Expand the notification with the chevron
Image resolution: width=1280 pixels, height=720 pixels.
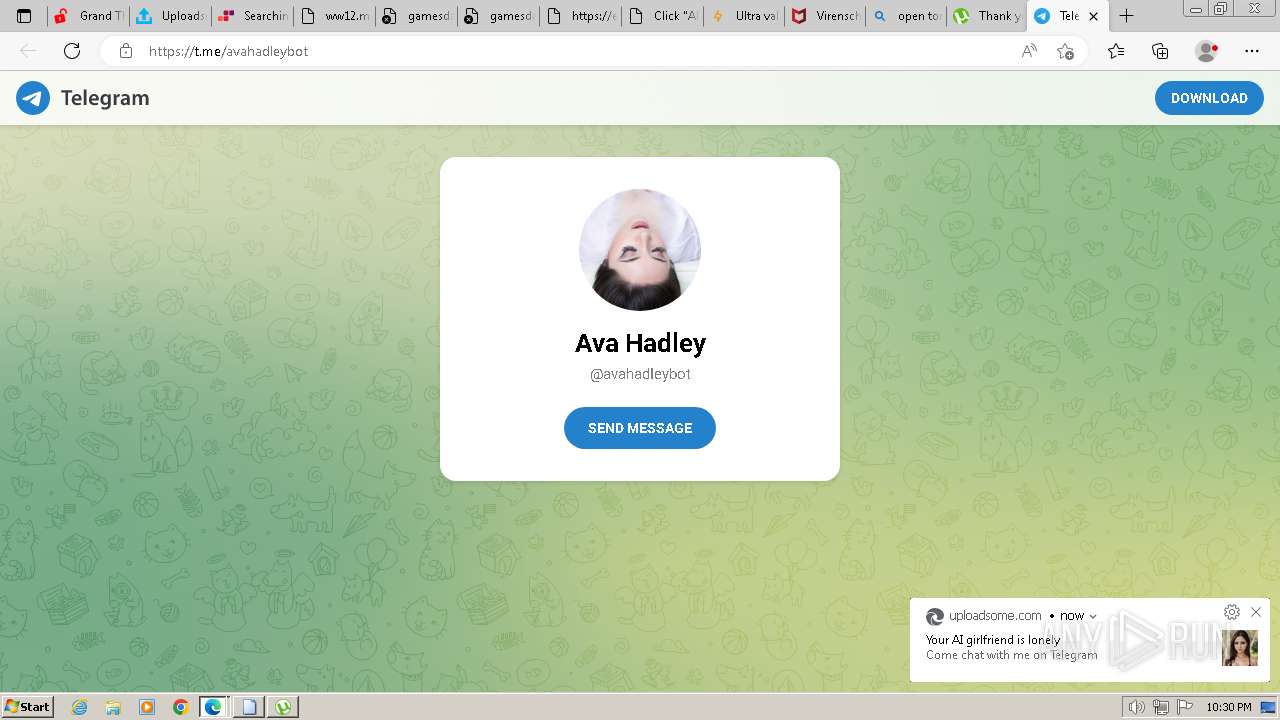pyautogui.click(x=1093, y=616)
